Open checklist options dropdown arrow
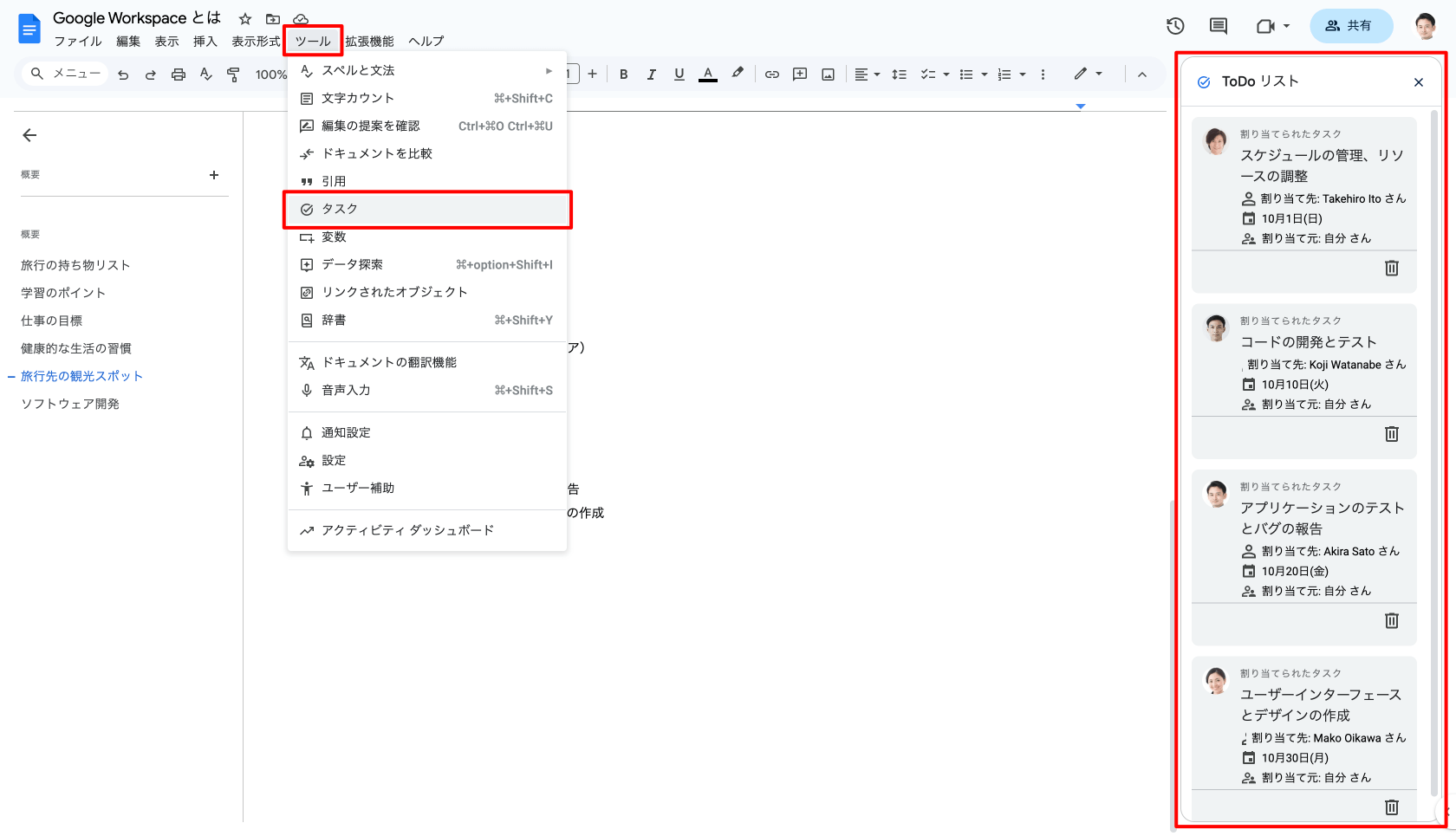The height and width of the screenshot is (836, 1456). click(x=946, y=75)
